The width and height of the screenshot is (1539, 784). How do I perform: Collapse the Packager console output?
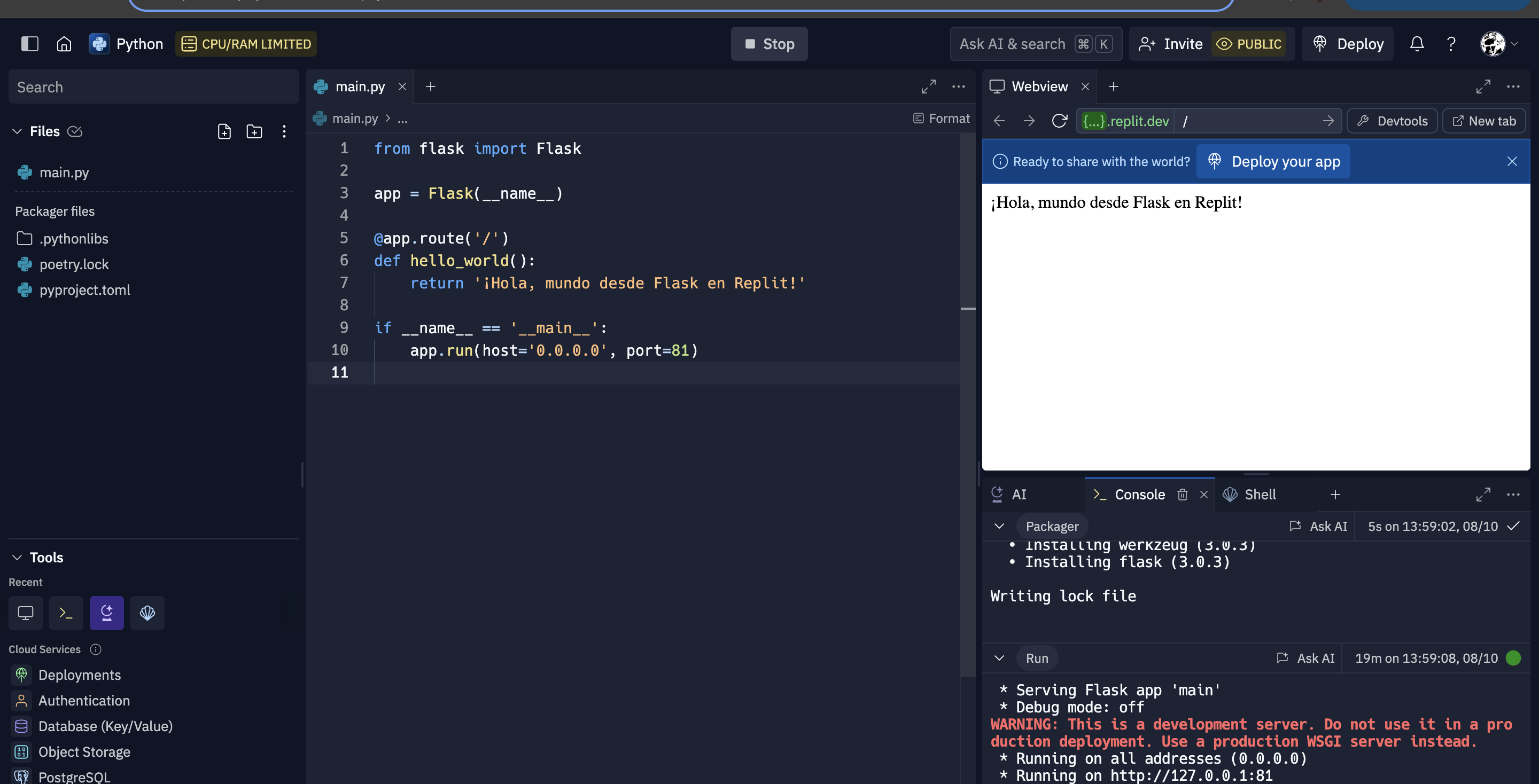999,526
